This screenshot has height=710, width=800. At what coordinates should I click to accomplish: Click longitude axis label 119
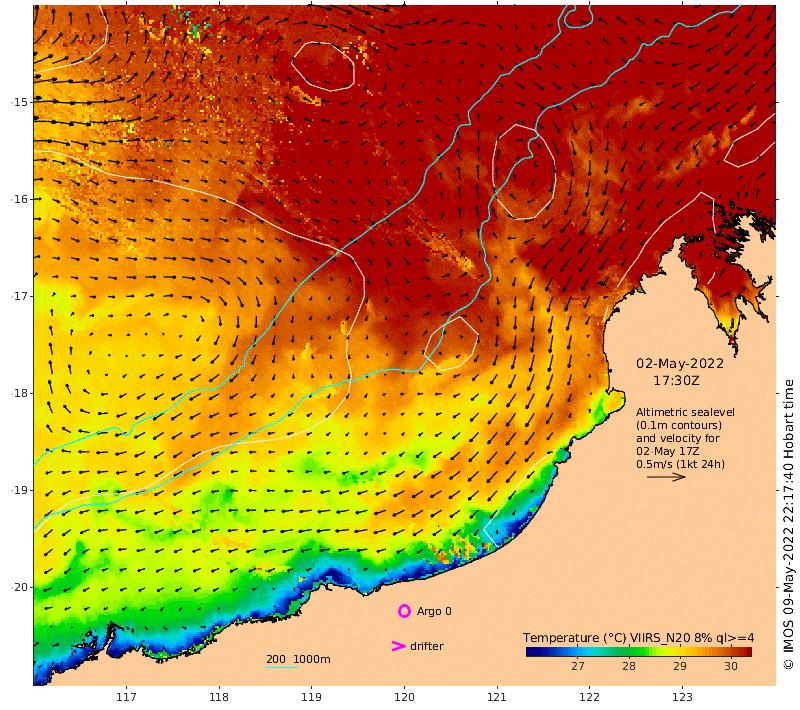311,697
